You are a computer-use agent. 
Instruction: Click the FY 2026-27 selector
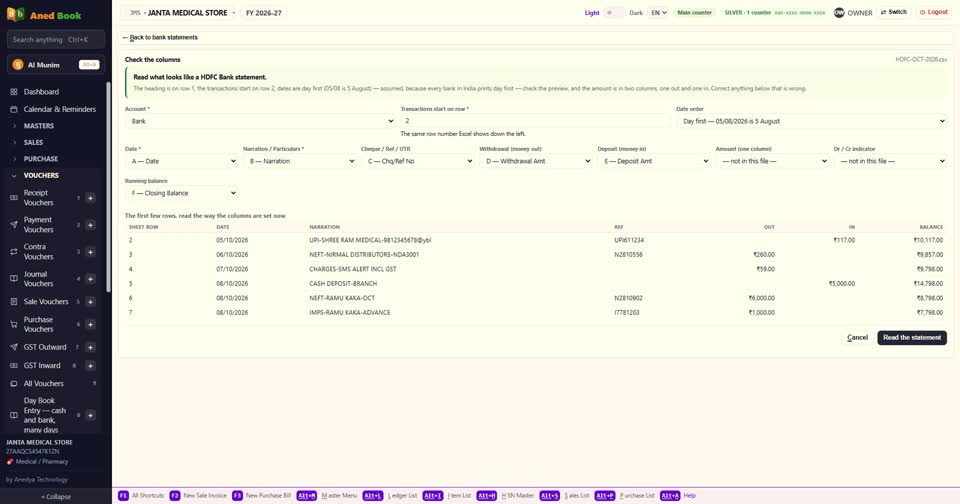coord(263,12)
